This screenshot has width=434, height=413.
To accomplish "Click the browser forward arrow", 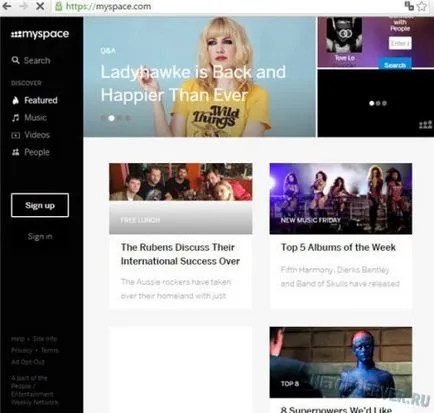I will point(23,6).
